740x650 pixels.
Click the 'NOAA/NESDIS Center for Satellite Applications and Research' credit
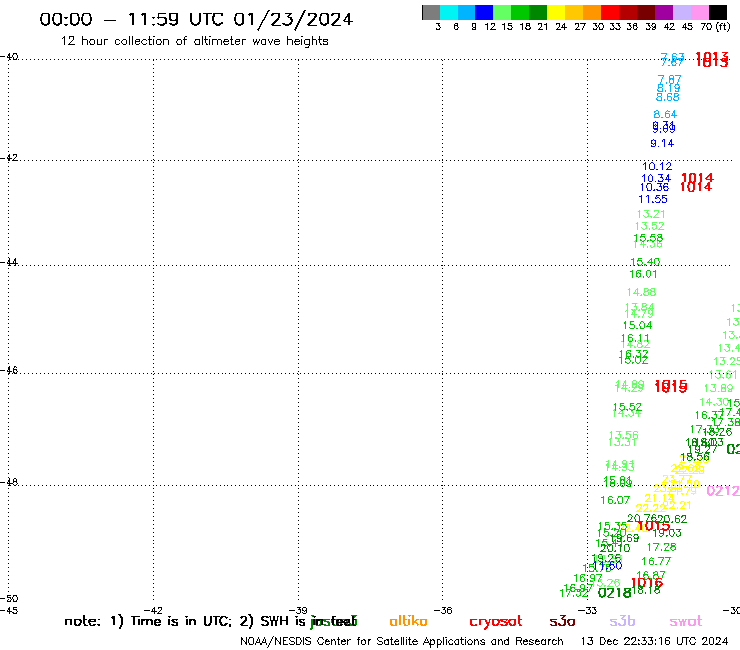tap(402, 642)
